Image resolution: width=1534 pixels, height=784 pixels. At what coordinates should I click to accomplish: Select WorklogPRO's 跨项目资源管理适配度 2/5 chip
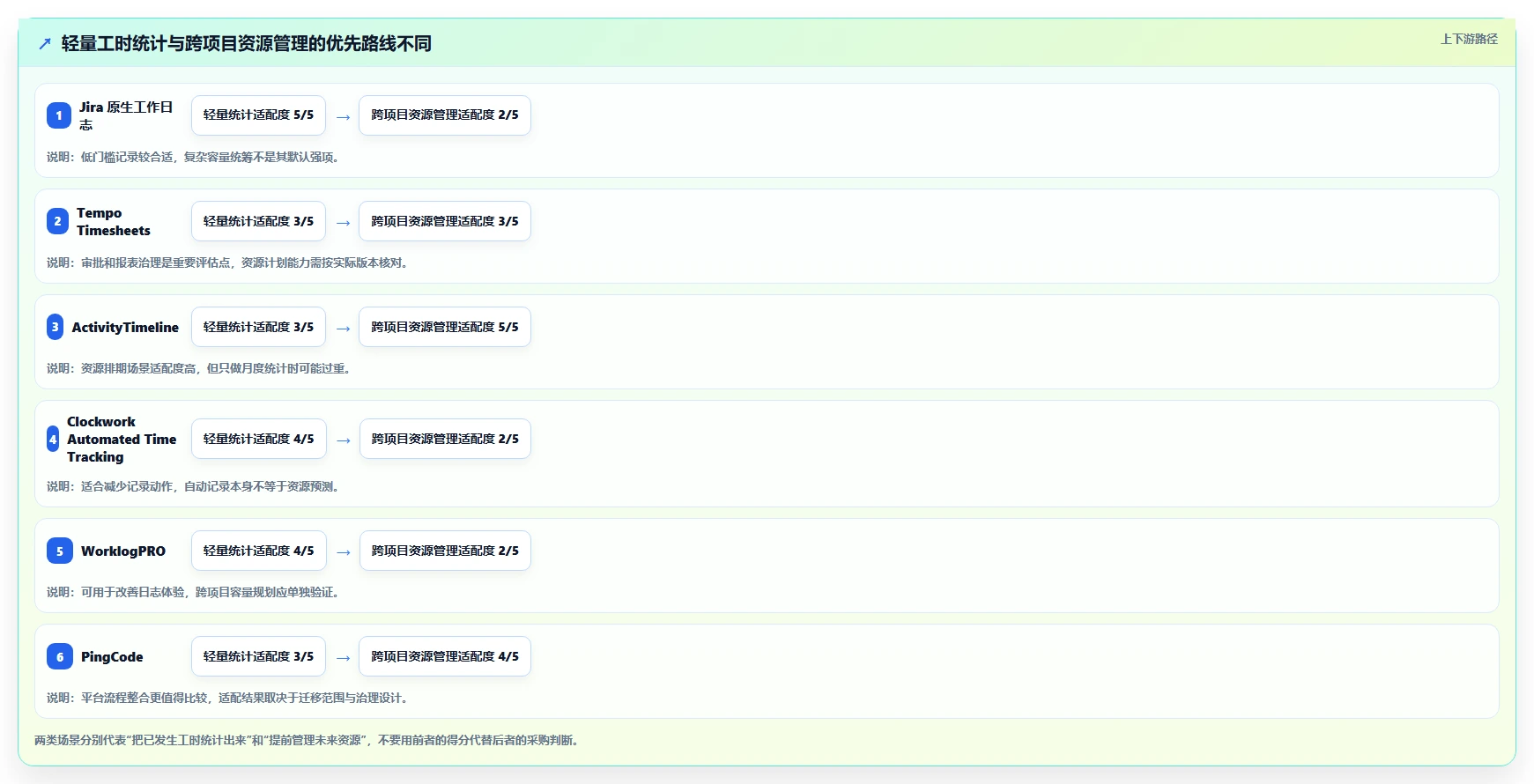tap(445, 551)
